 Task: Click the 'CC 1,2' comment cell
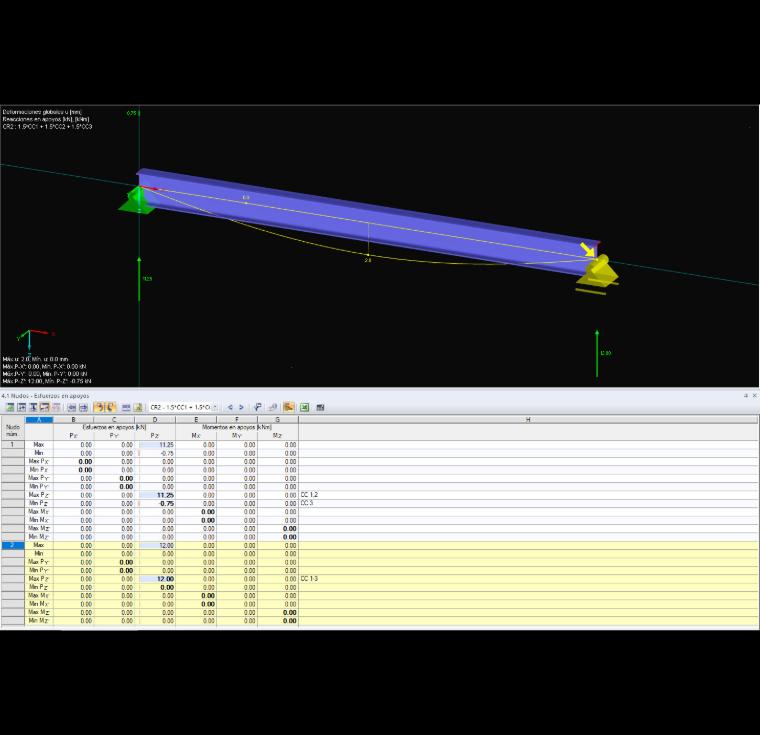click(x=309, y=495)
